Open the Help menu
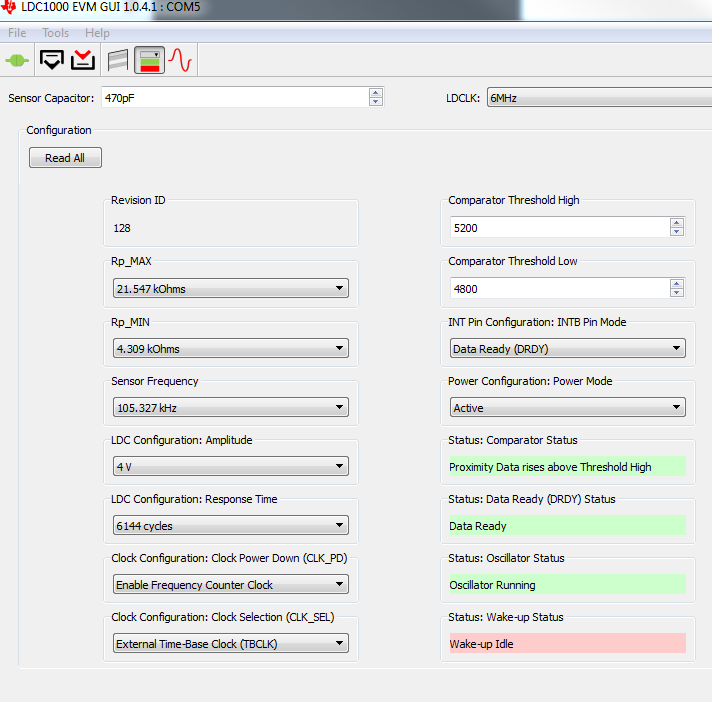The height and width of the screenshot is (702, 712). 97,33
